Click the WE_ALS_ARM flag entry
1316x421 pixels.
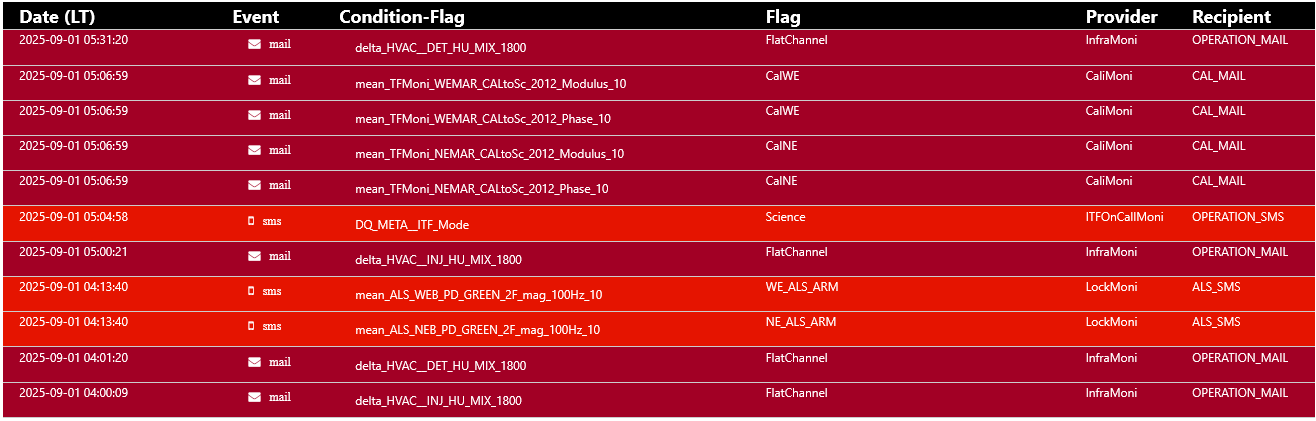click(801, 287)
